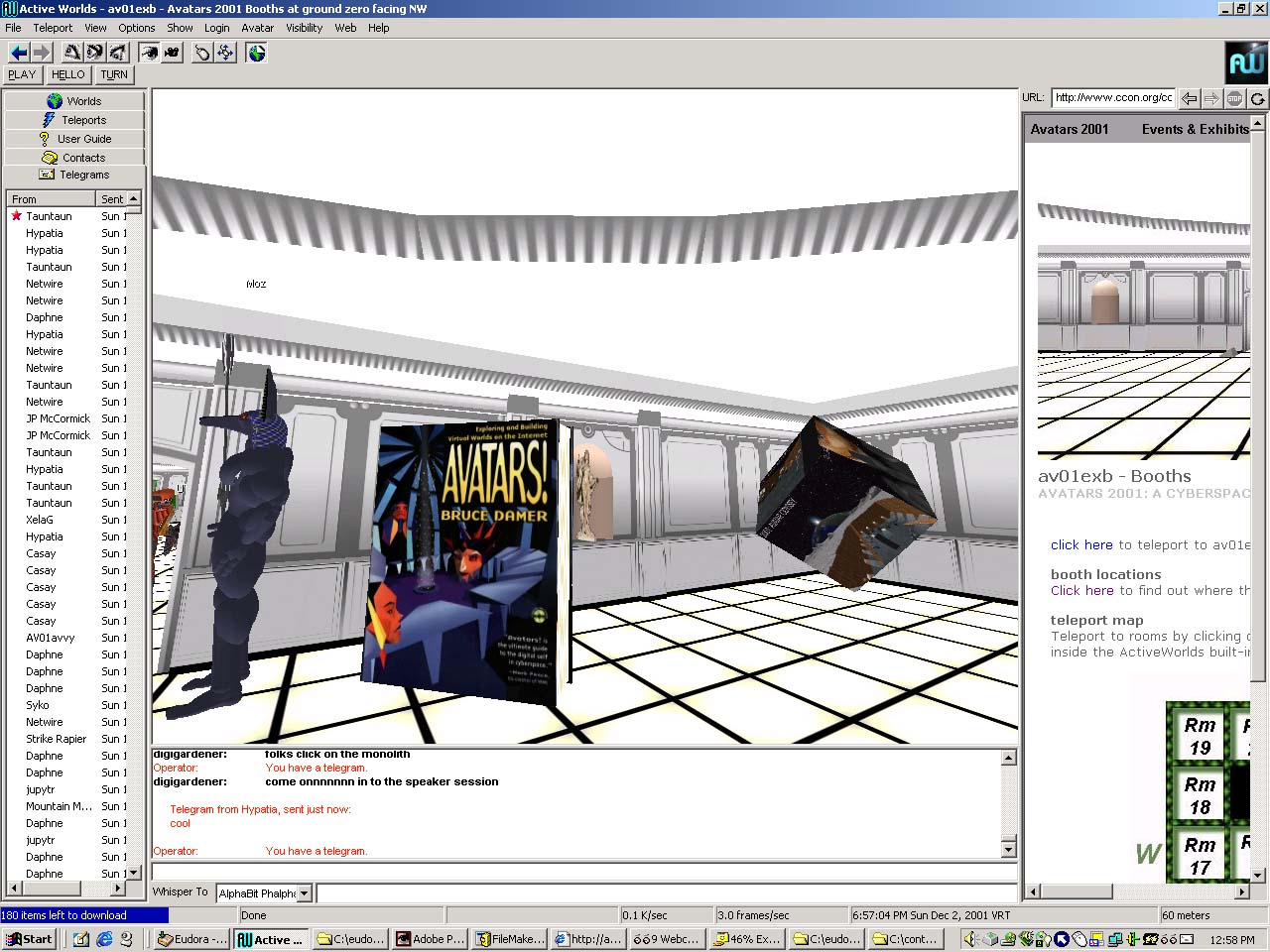1270x952 pixels.
Task: Click the blue back arrow in toolbar
Action: (18, 53)
